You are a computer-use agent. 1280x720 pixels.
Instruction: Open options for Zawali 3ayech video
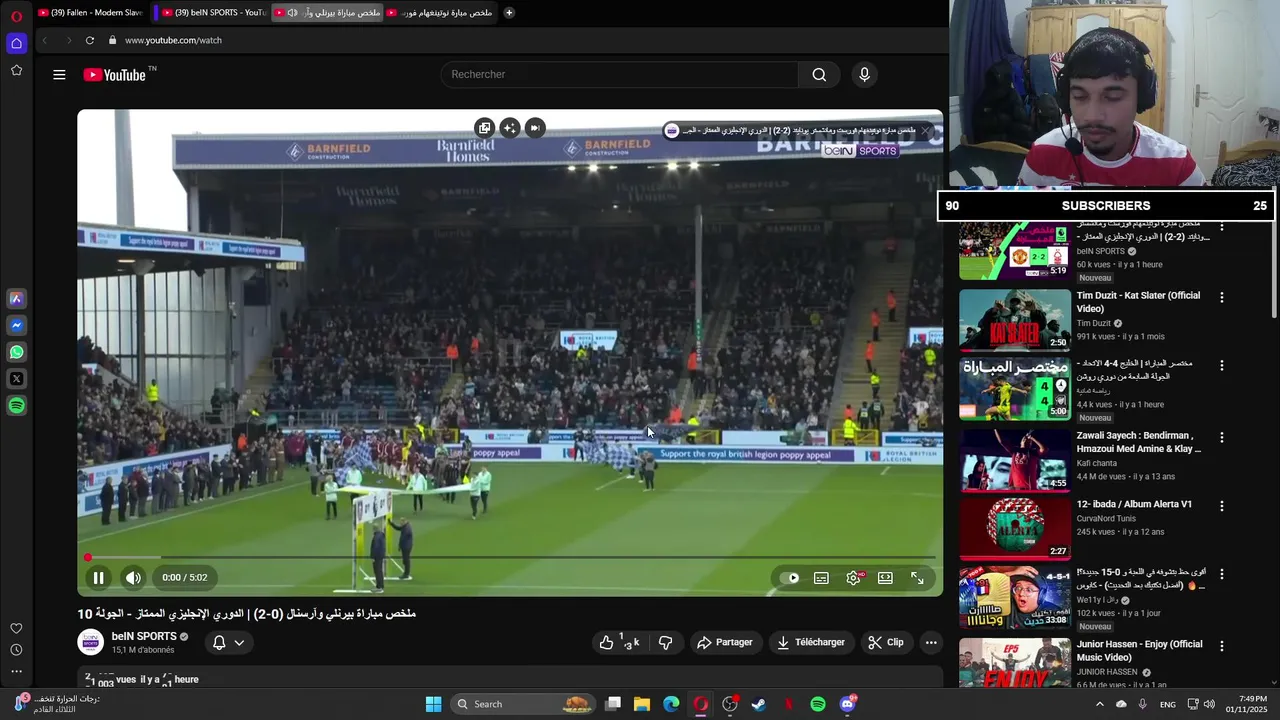click(x=1221, y=437)
